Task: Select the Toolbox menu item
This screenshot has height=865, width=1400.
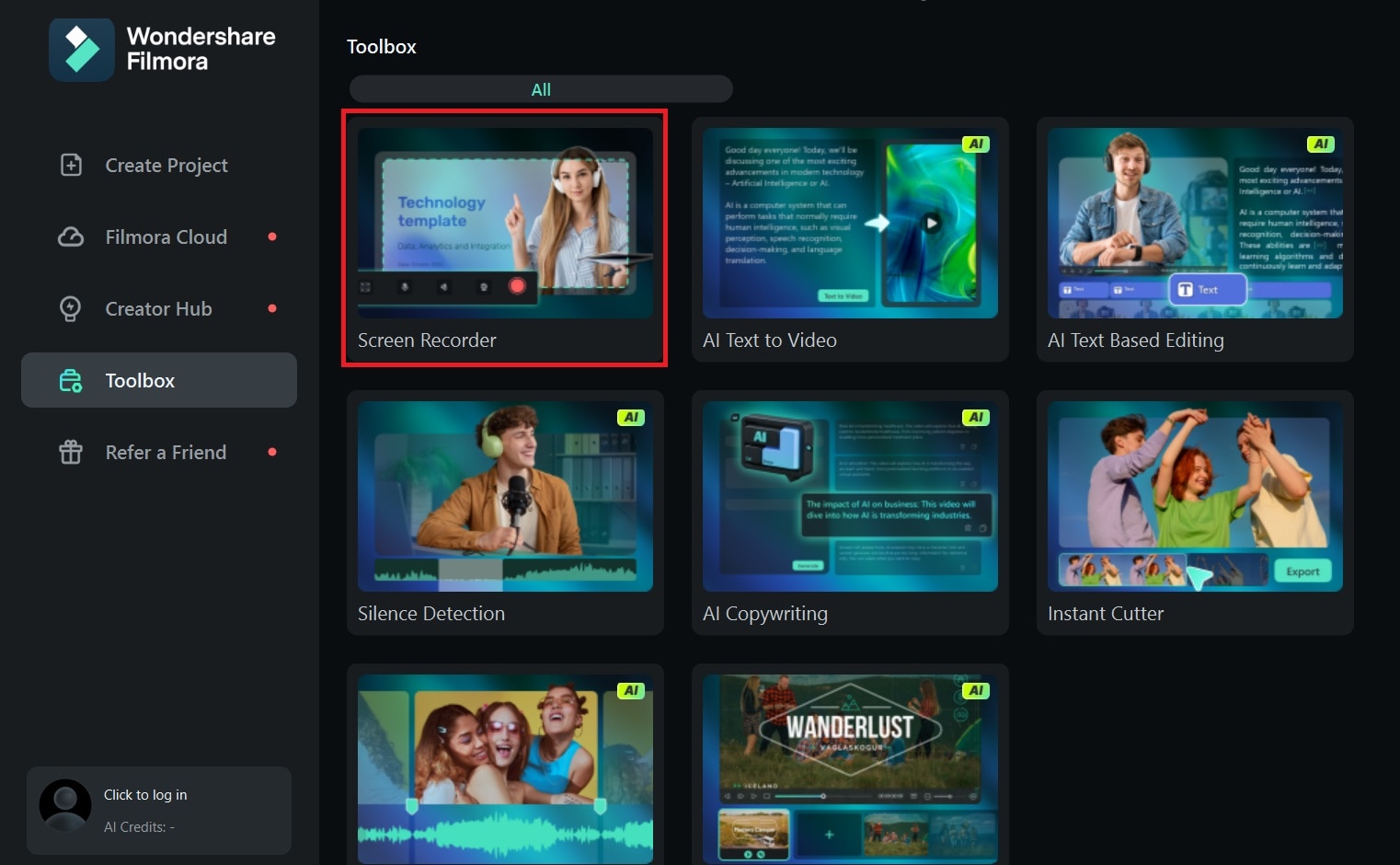Action: [159, 380]
